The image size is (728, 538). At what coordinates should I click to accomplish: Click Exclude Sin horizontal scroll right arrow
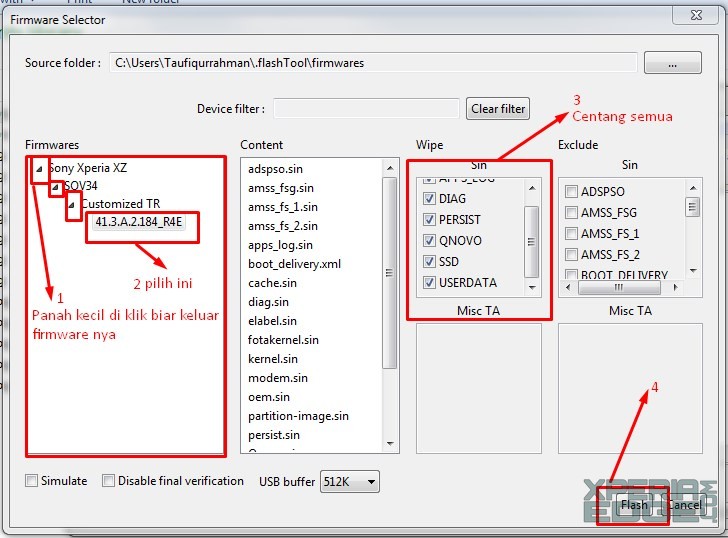tap(676, 287)
